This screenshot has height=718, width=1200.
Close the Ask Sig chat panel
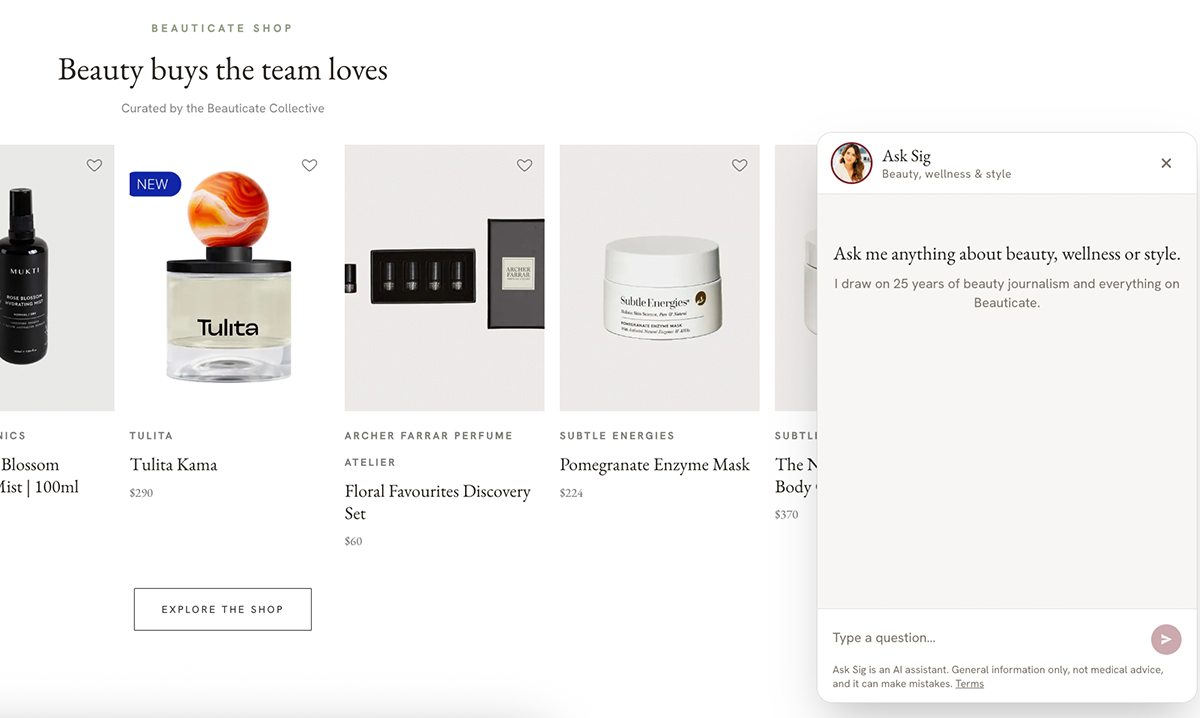pos(1166,163)
